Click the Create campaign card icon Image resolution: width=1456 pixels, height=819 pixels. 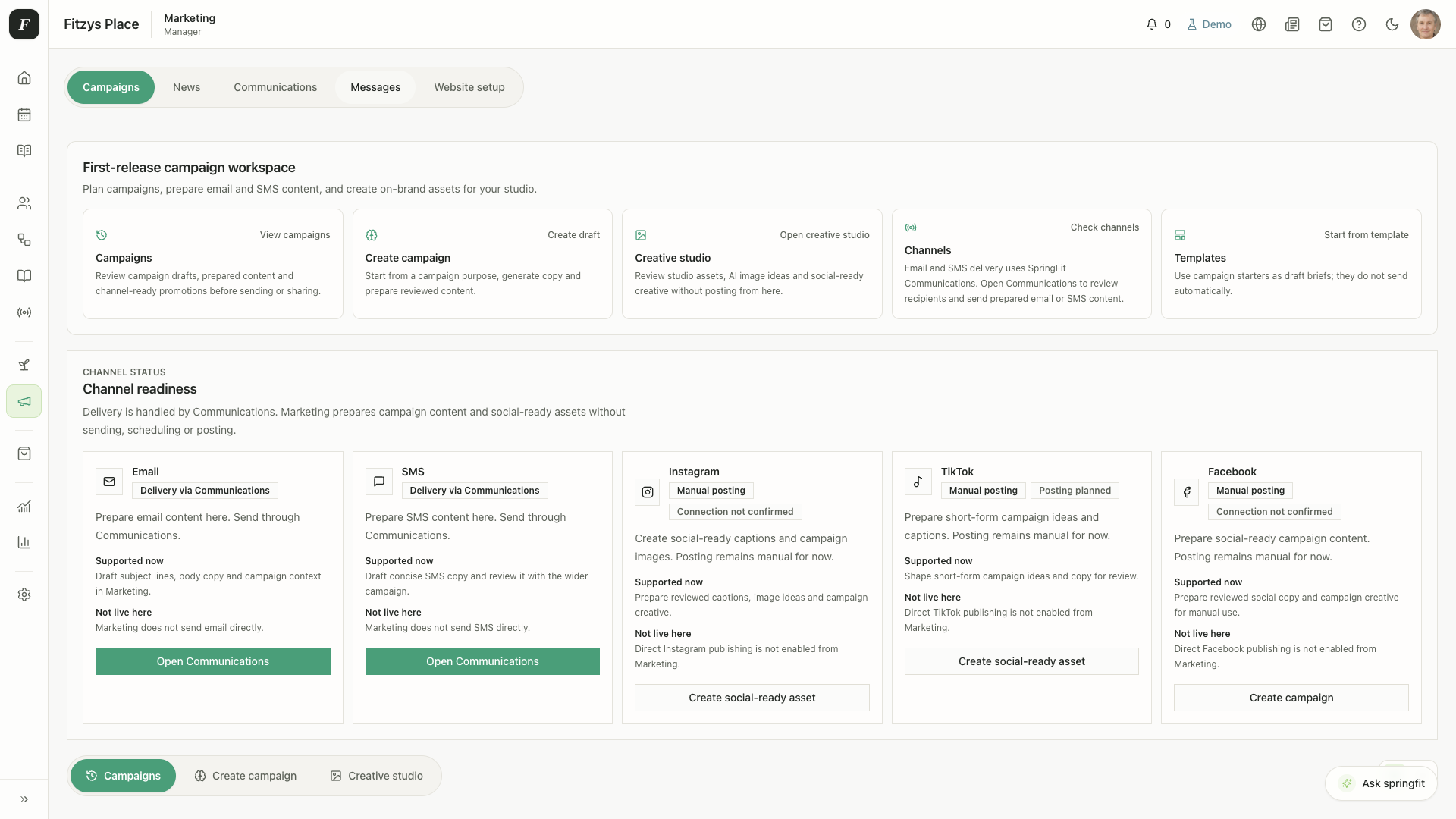[372, 235]
